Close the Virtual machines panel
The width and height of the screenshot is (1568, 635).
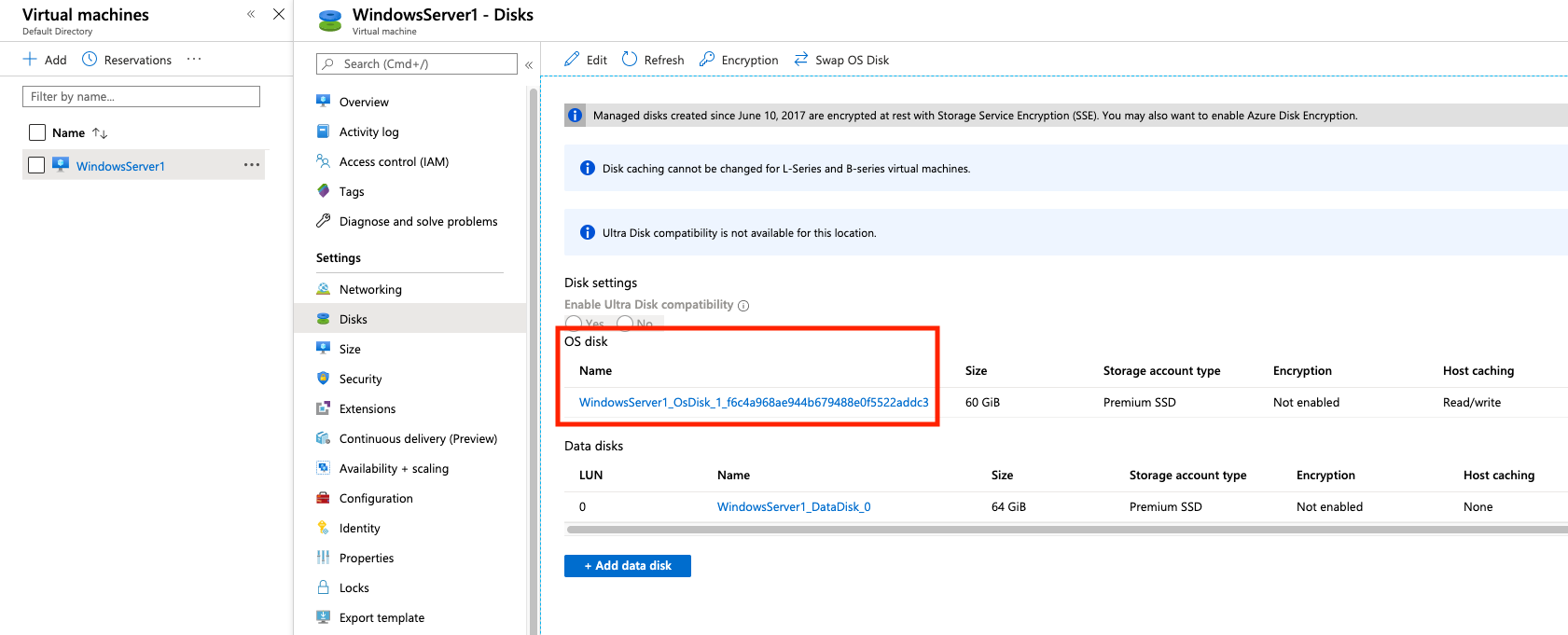click(278, 14)
